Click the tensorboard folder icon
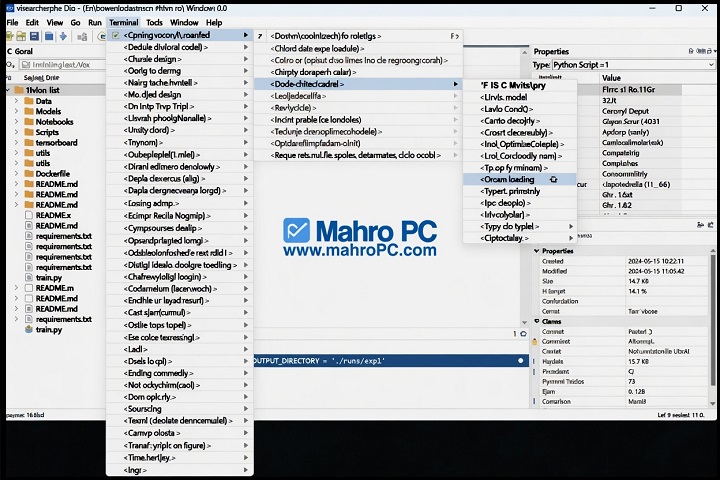The image size is (720, 480). coord(29,142)
